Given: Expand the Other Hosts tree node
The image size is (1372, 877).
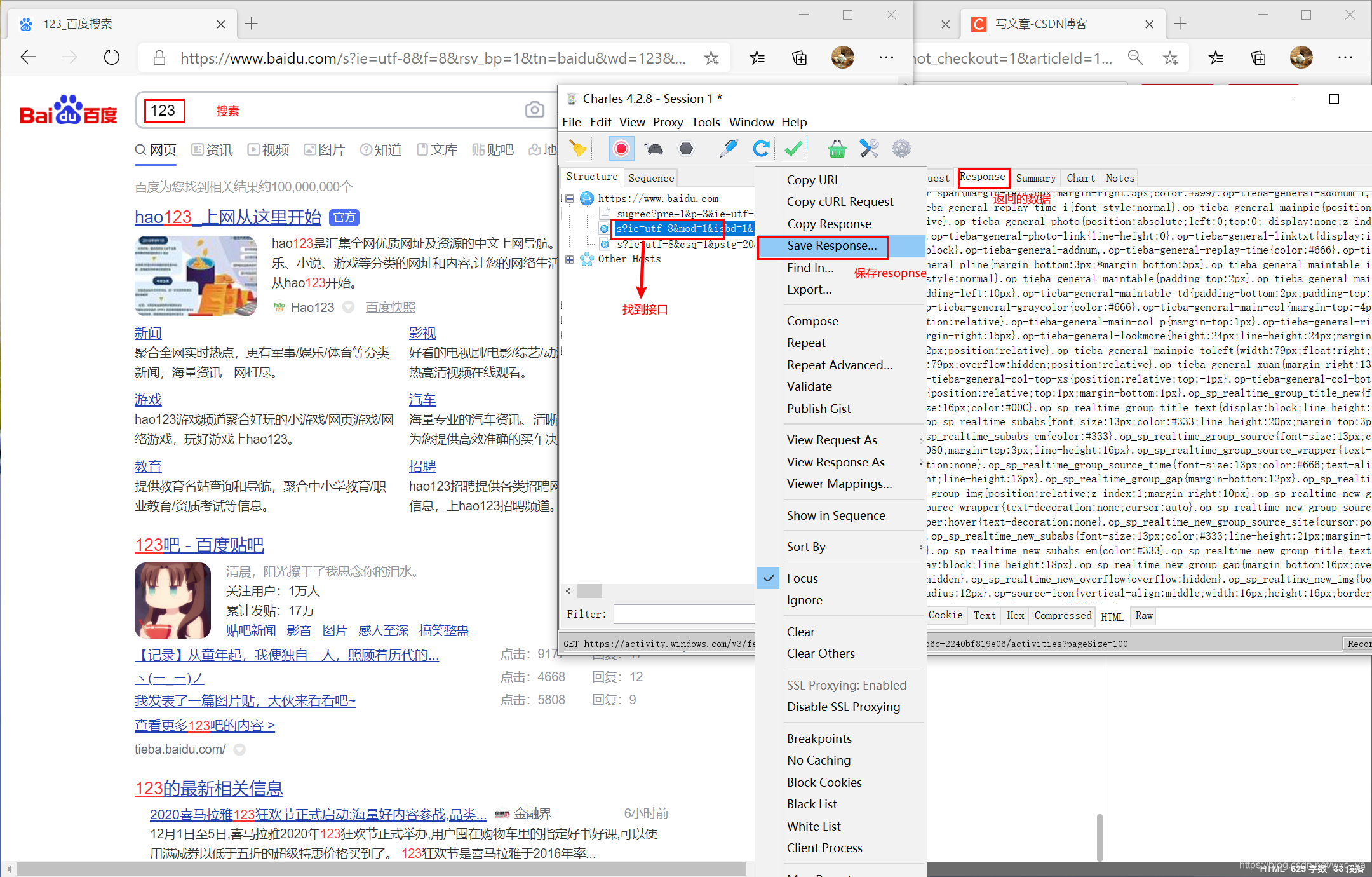Looking at the screenshot, I should pyautogui.click(x=570, y=259).
